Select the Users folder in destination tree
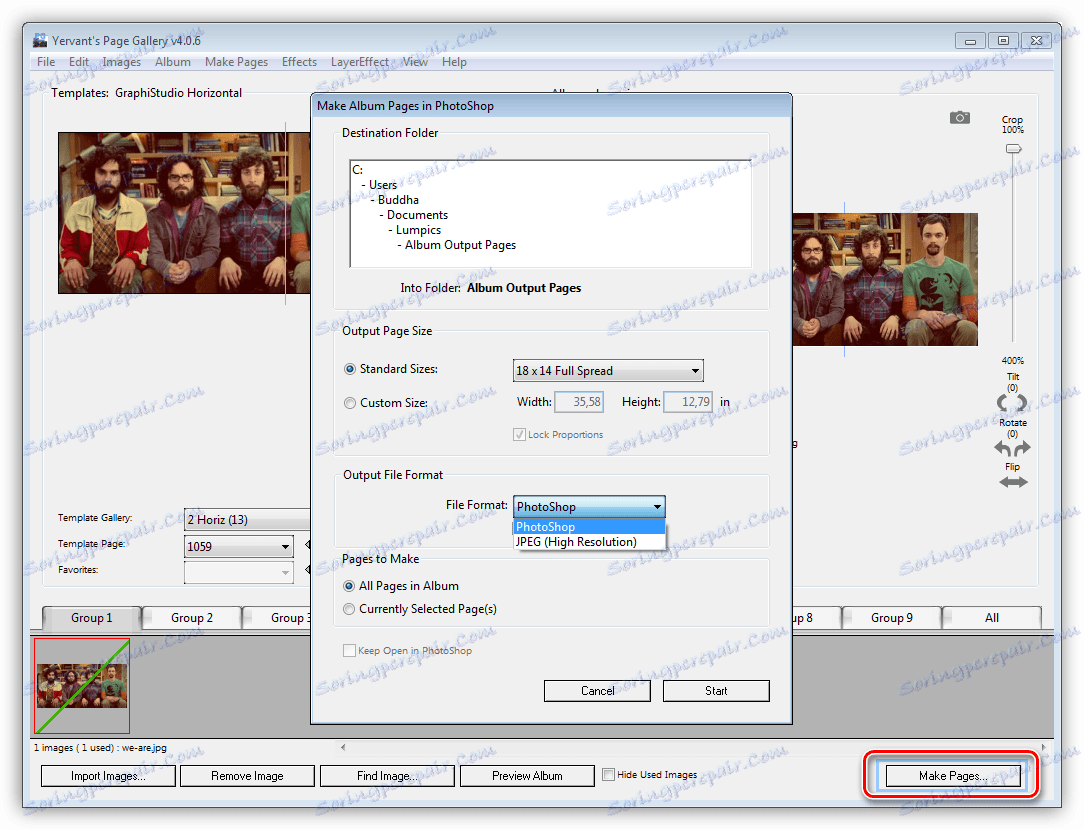 tap(383, 185)
